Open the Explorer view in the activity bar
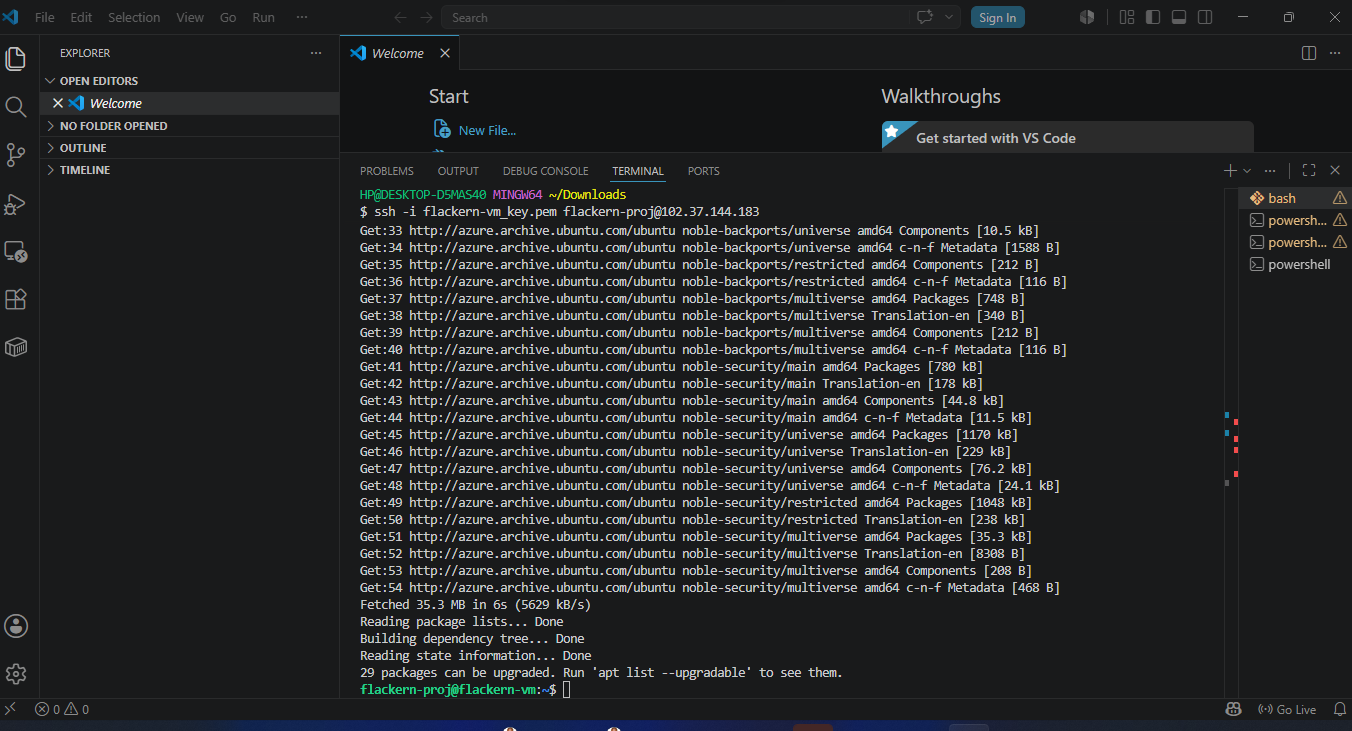 click(15, 59)
